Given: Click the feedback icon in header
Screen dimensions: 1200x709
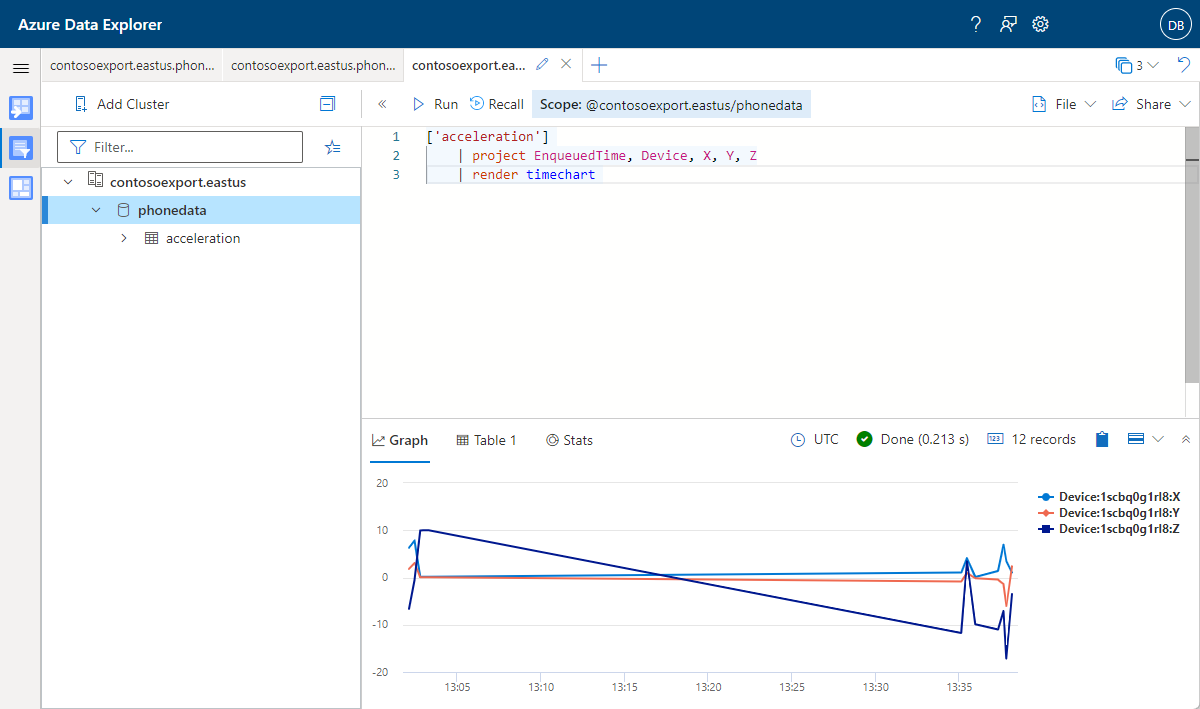Looking at the screenshot, I should click(x=1008, y=24).
